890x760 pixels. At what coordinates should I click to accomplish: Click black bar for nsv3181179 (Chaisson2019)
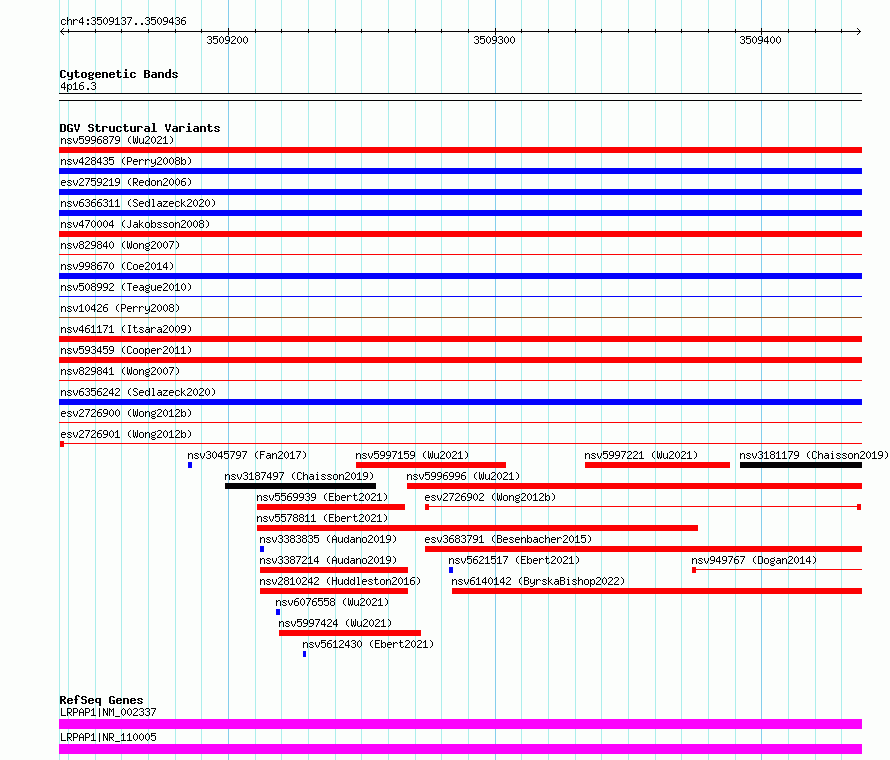pos(801,465)
